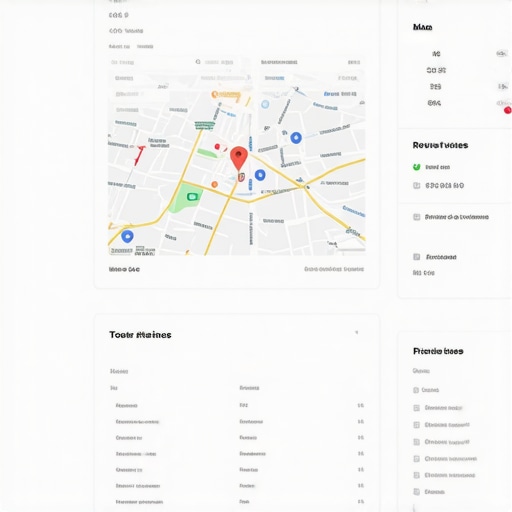Click the search magnifier icon above the map
This screenshot has width=512, height=512.
pos(198,62)
